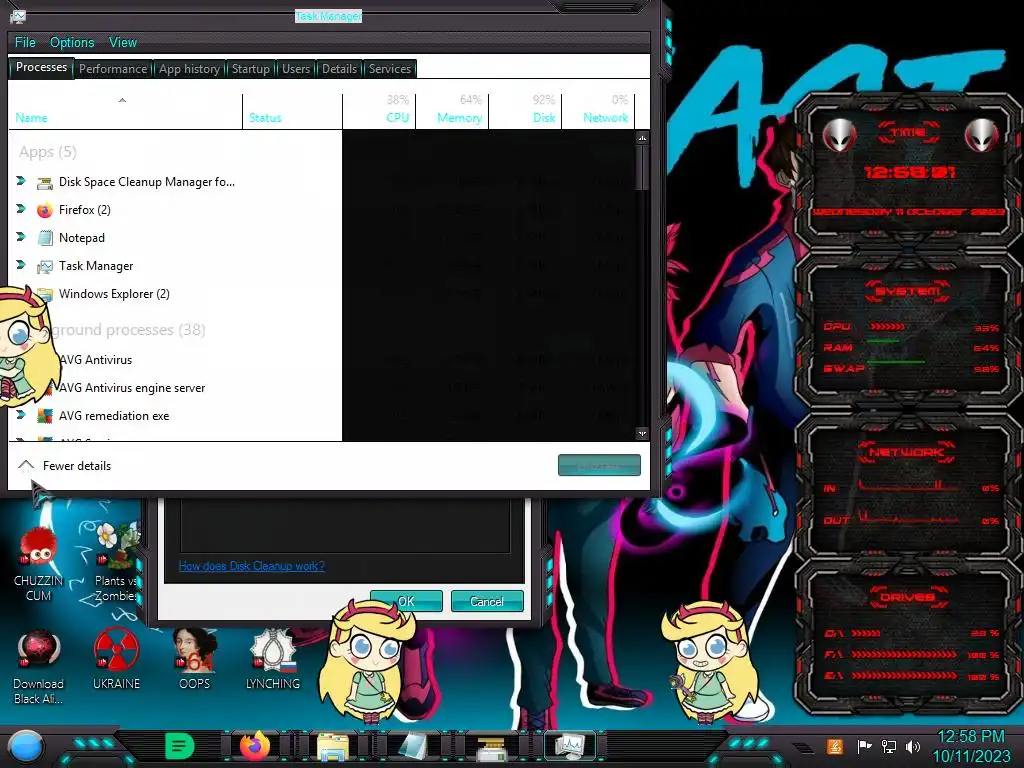Switch to Firefox from the taskbar

point(255,746)
